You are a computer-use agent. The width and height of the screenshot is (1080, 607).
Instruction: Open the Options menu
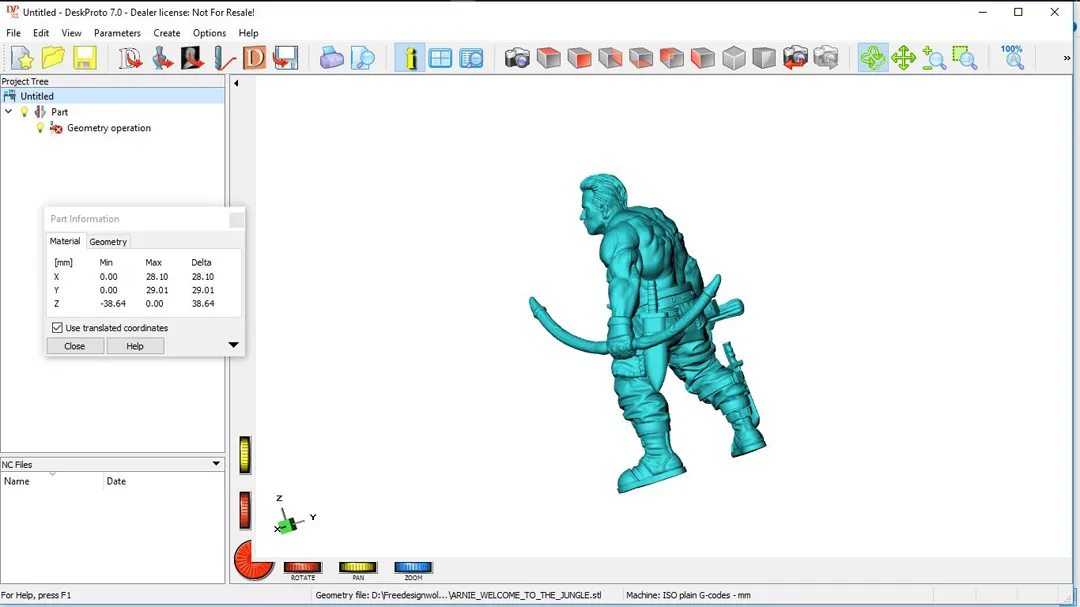tap(209, 33)
